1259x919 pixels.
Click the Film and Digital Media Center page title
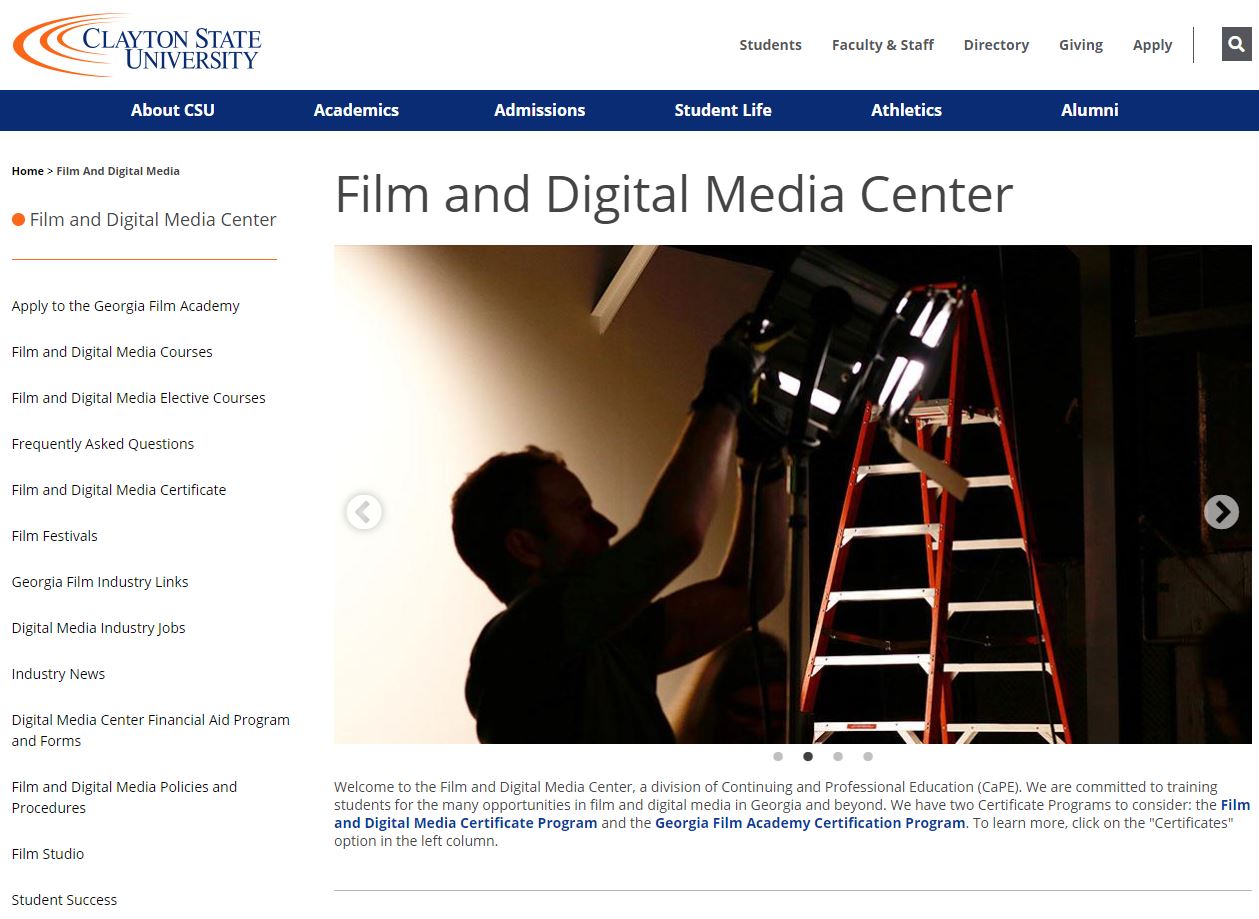(x=674, y=195)
